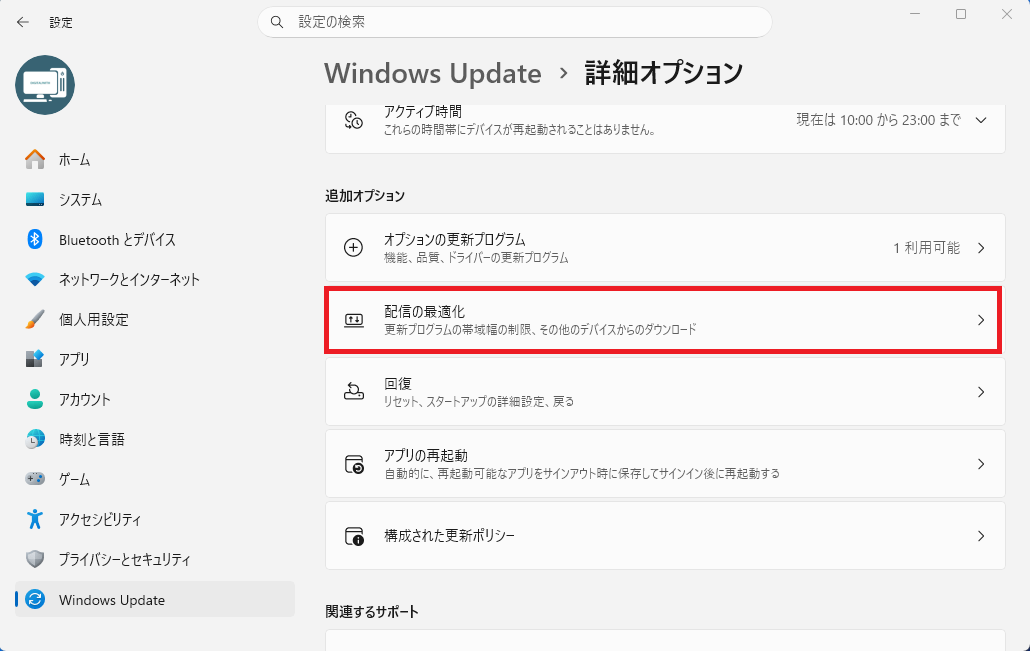Expand the アクティブ時間 dropdown chevron
This screenshot has width=1030, height=651.
[981, 120]
